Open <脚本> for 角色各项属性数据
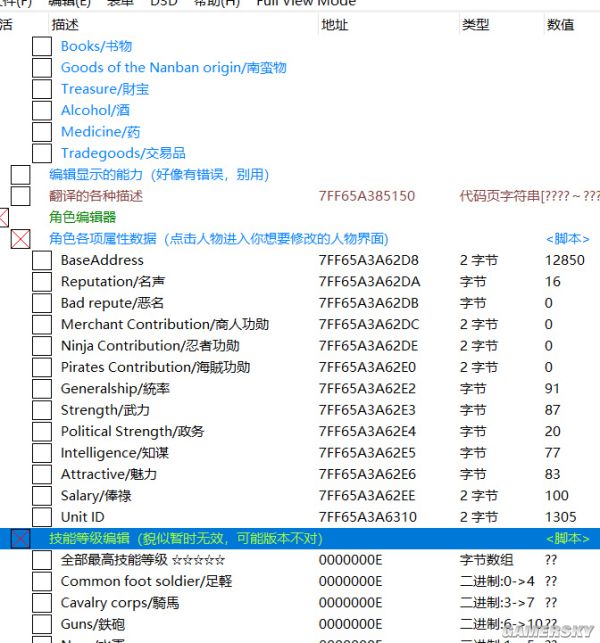 click(568, 239)
